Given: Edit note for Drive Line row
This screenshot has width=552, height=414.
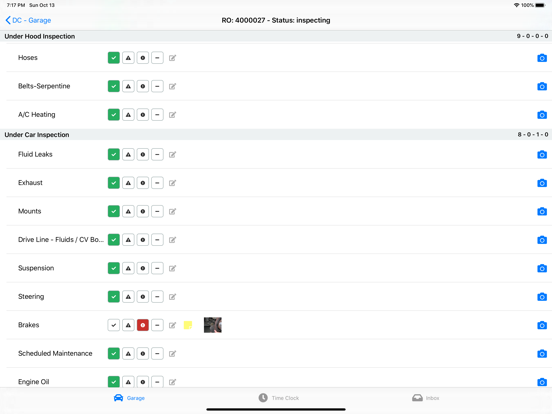Looking at the screenshot, I should [172, 240].
